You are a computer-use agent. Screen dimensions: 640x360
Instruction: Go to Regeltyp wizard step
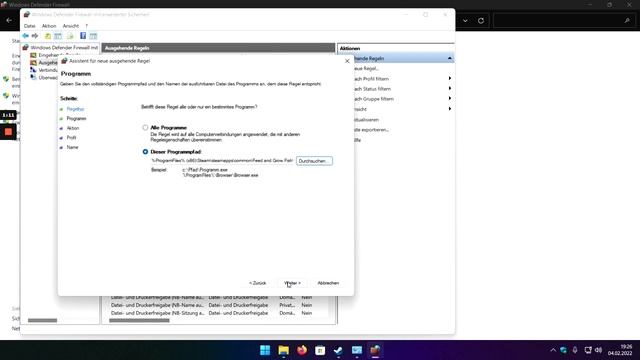click(x=75, y=109)
